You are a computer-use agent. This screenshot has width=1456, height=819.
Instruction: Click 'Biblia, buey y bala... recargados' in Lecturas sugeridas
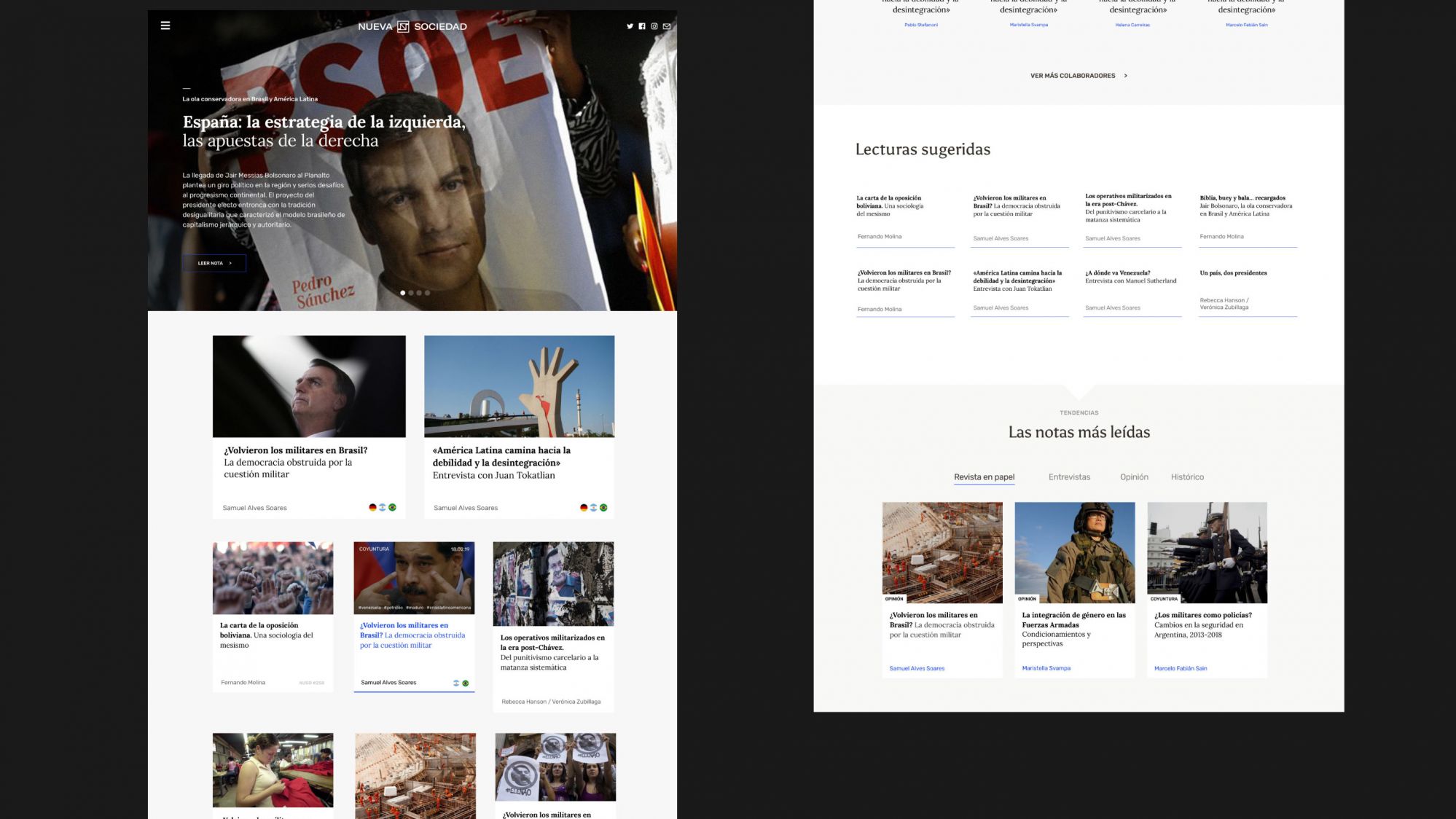(1242, 198)
